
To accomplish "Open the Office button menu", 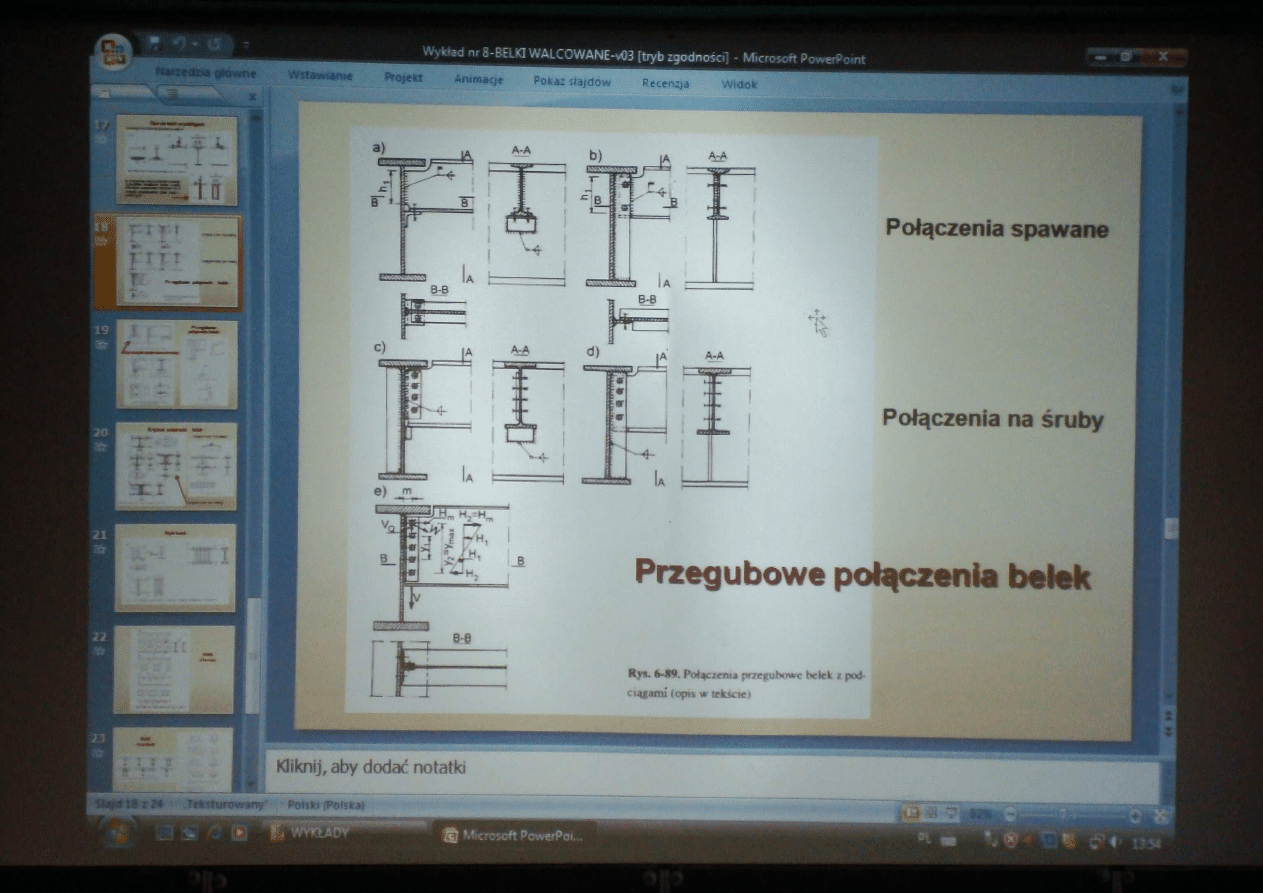I will [x=110, y=54].
